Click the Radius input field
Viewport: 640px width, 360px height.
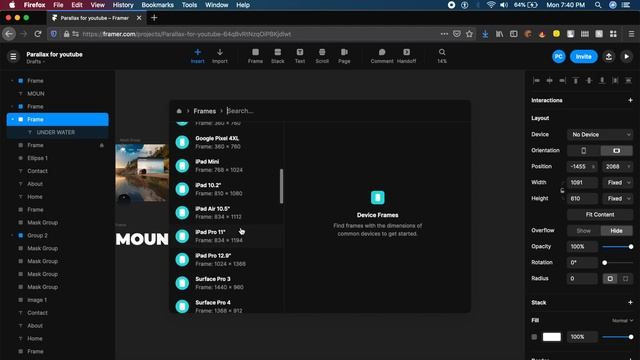coord(582,279)
